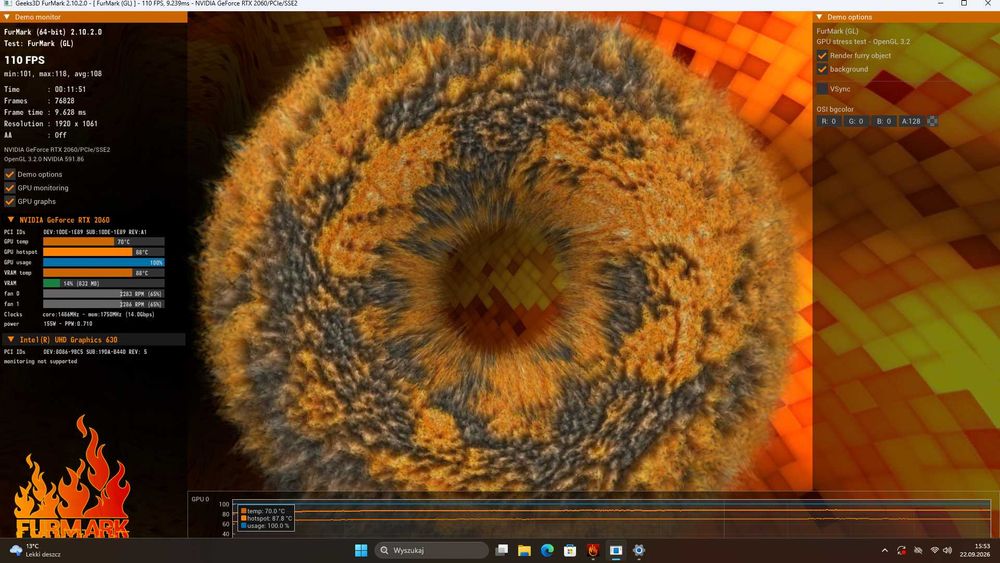Enable the VSync checkbox

822,89
